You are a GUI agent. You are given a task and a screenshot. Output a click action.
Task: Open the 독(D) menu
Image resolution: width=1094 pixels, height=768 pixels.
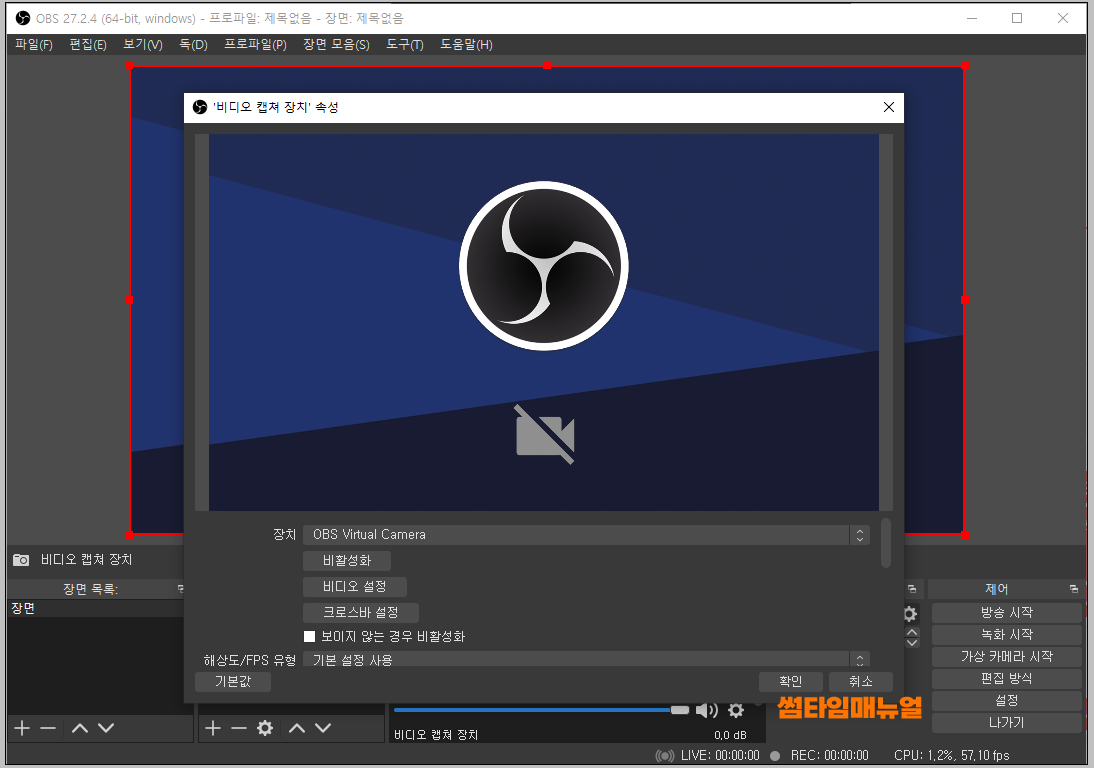tap(193, 45)
